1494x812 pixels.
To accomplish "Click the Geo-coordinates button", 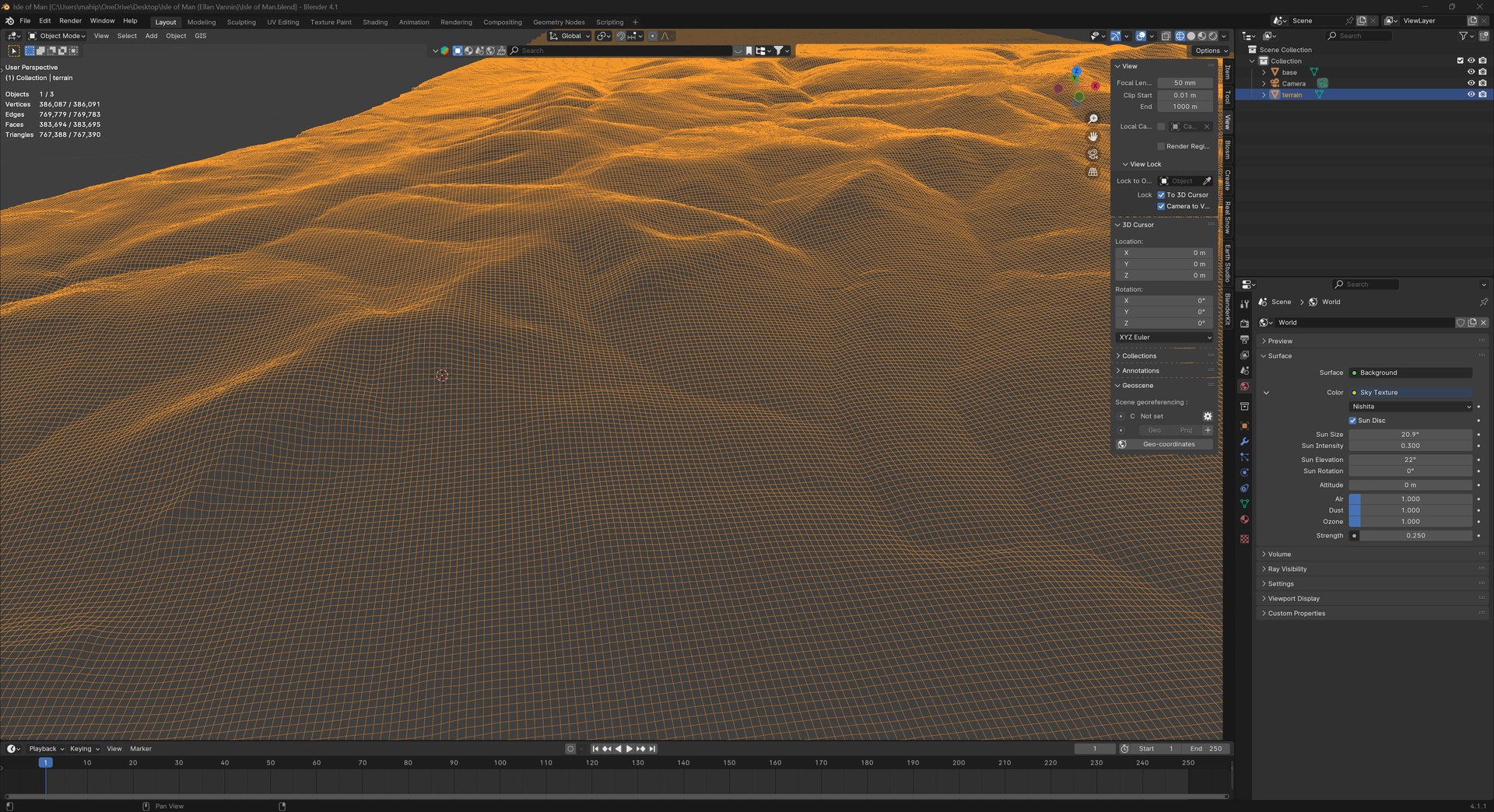I will (x=1169, y=444).
